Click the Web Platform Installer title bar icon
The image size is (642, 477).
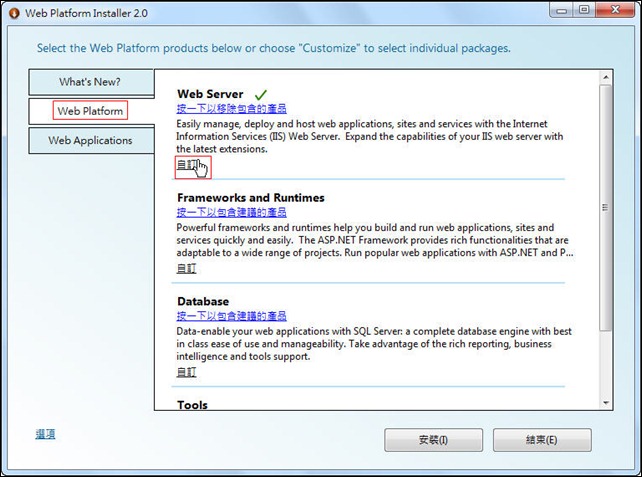click(x=14, y=13)
